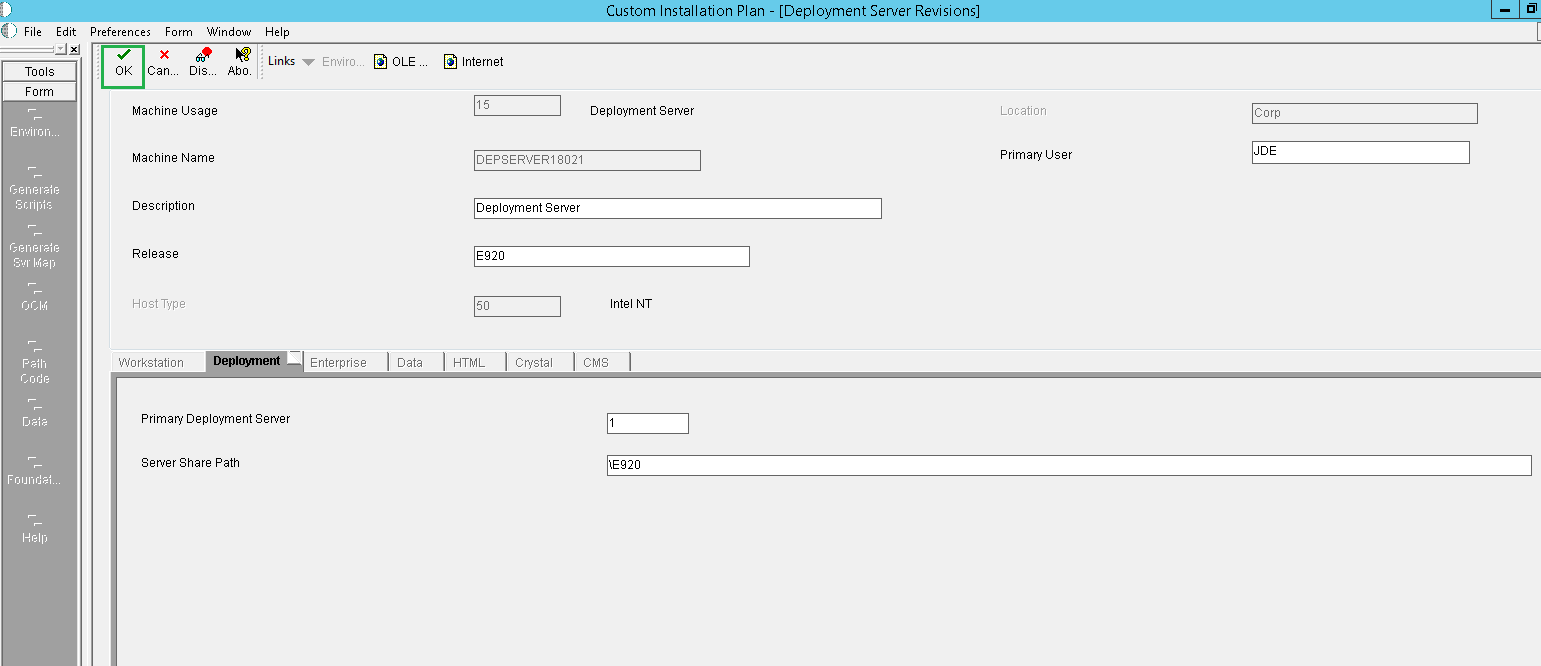Click Generate Scripts in the sidebar
The width and height of the screenshot is (1541, 666).
[x=34, y=189]
